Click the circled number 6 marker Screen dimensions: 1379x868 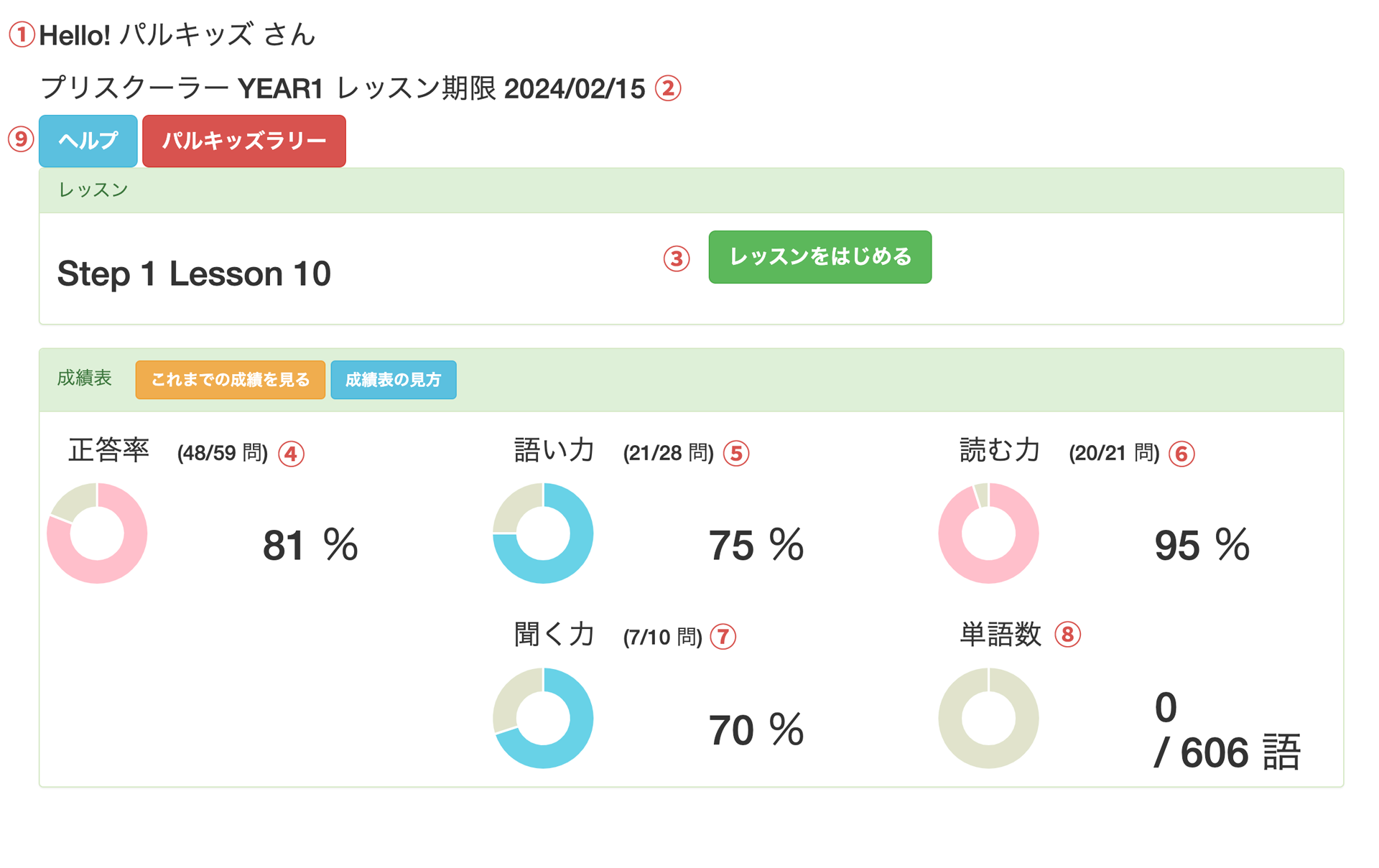point(1181,454)
